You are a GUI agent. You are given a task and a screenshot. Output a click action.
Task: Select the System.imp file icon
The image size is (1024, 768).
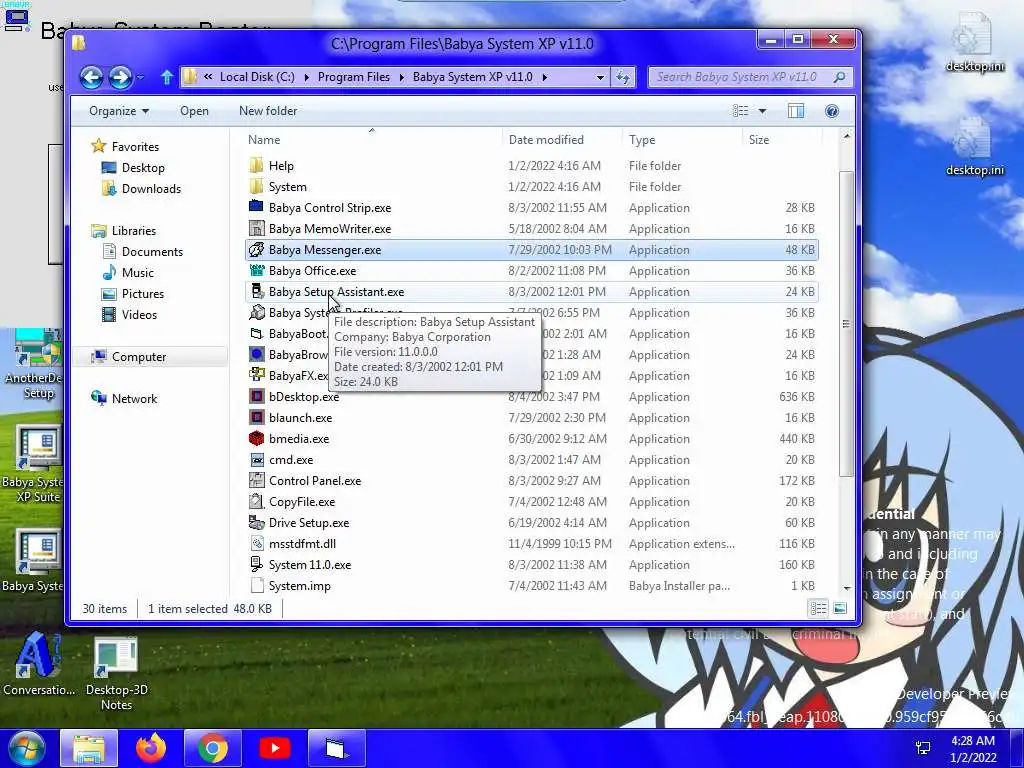click(257, 585)
